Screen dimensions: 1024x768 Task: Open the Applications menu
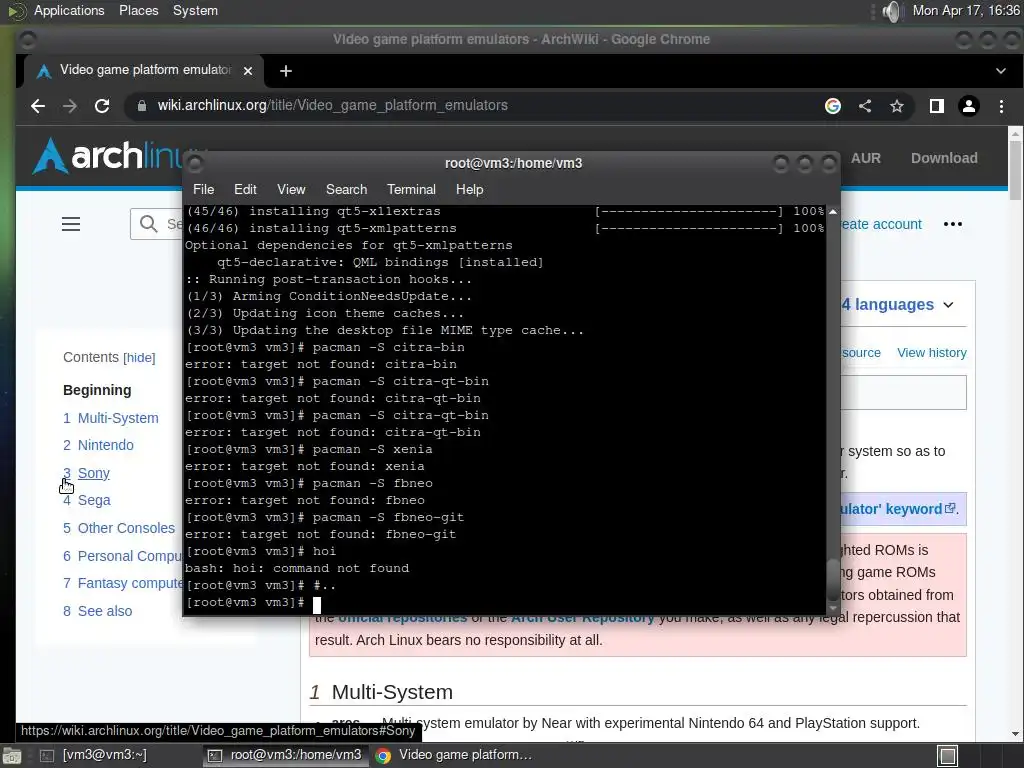coord(69,10)
